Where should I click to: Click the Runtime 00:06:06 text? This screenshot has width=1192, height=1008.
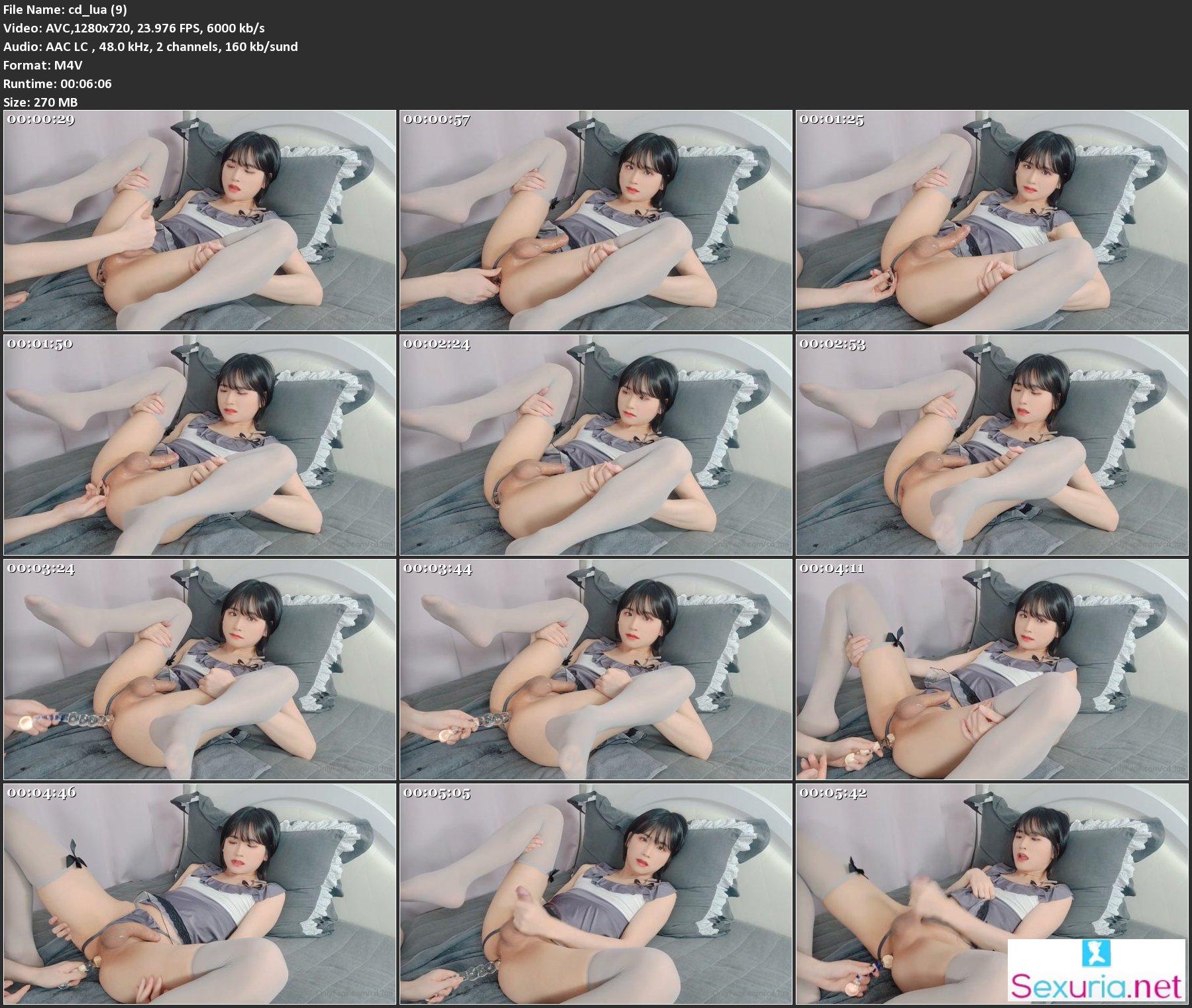tap(58, 83)
